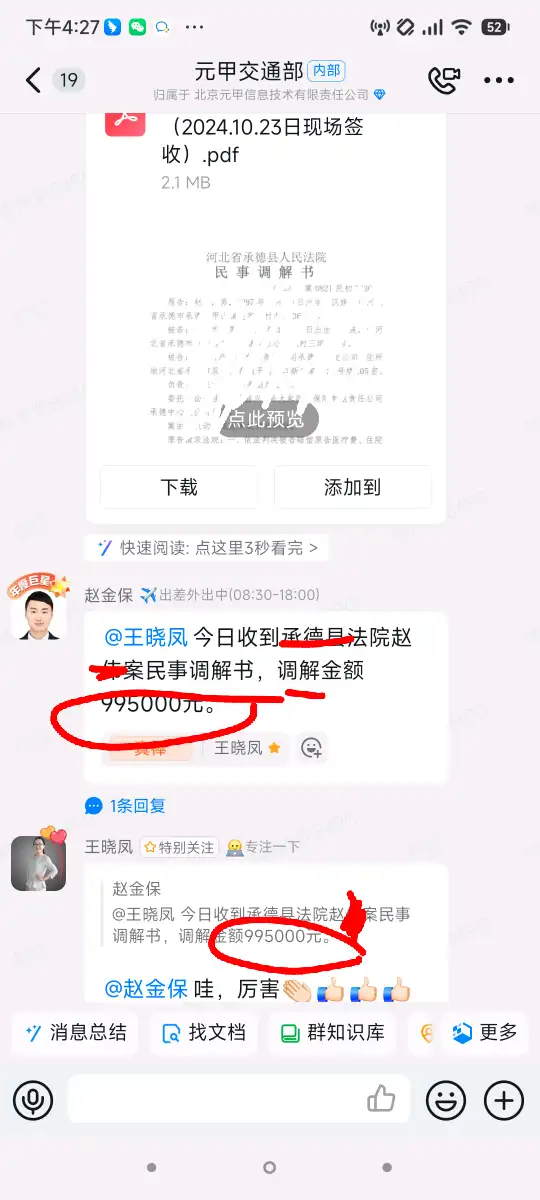Open 赵金保's profile avatar
Image resolution: width=540 pixels, height=1200 pixels.
pyautogui.click(x=39, y=613)
